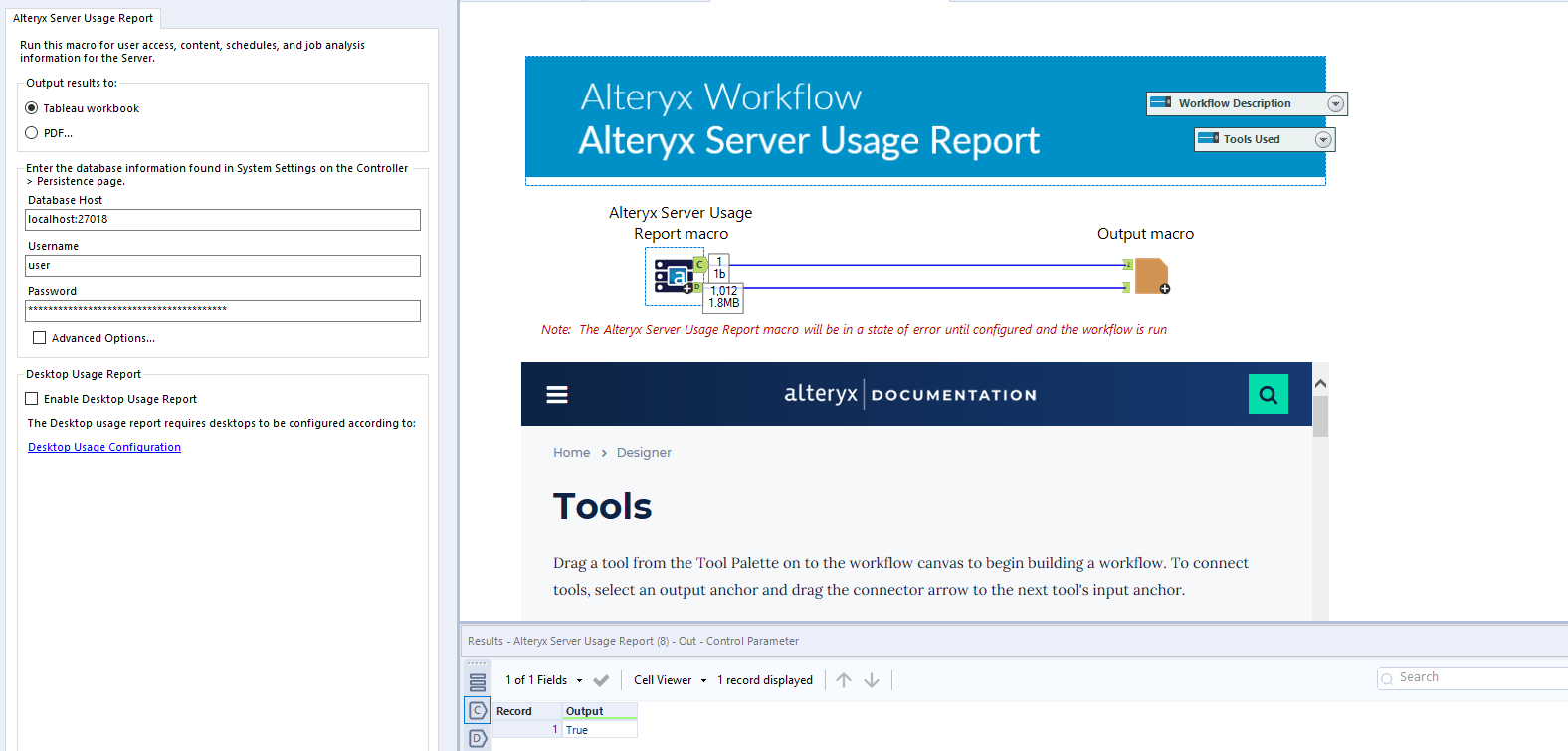Expand the Workflow Description container
Viewport: 1568px width, 751px height.
point(1336,103)
